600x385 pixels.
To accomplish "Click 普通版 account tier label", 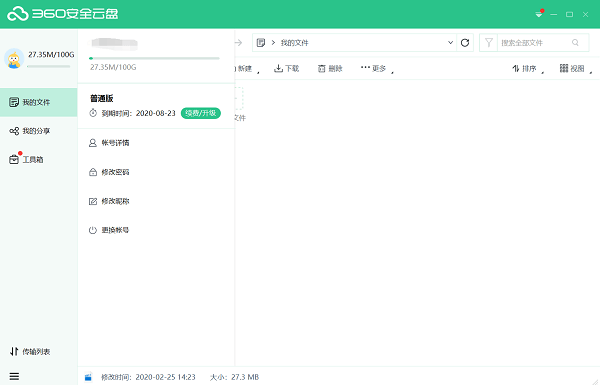I will [x=102, y=98].
